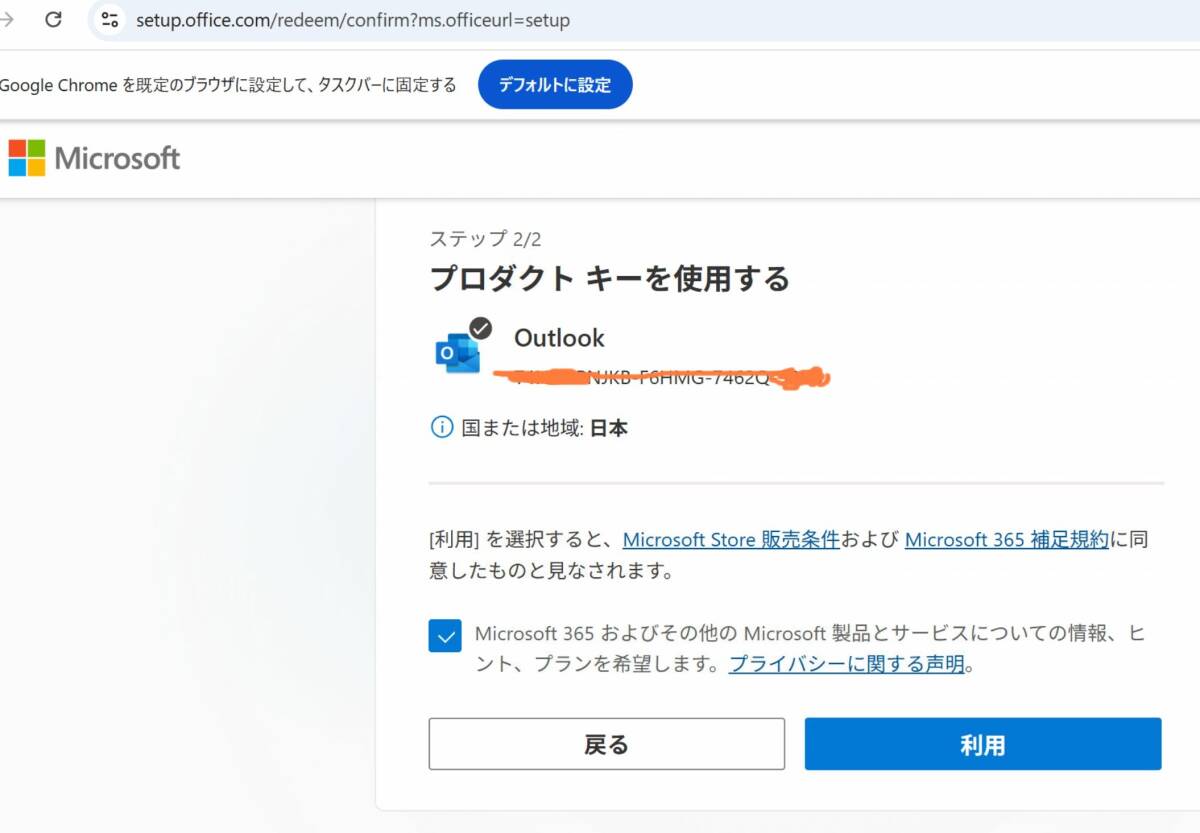This screenshot has width=1200, height=833.
Task: Click the 国または地域: 日本 text
Action: point(545,429)
